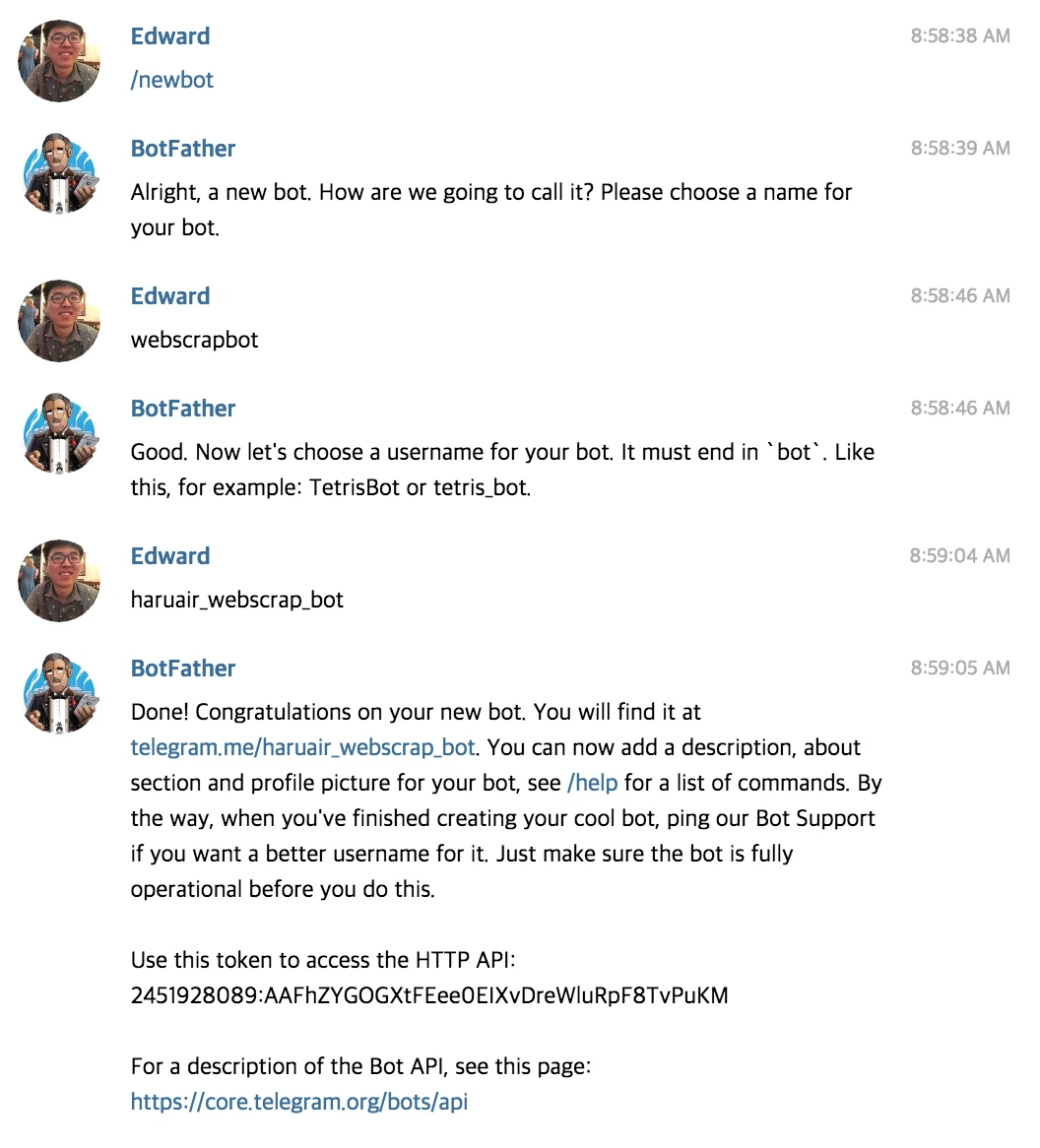Click Edward's avatar by haruair_webscrap_bot message
1040x1148 pixels.
coord(58,581)
